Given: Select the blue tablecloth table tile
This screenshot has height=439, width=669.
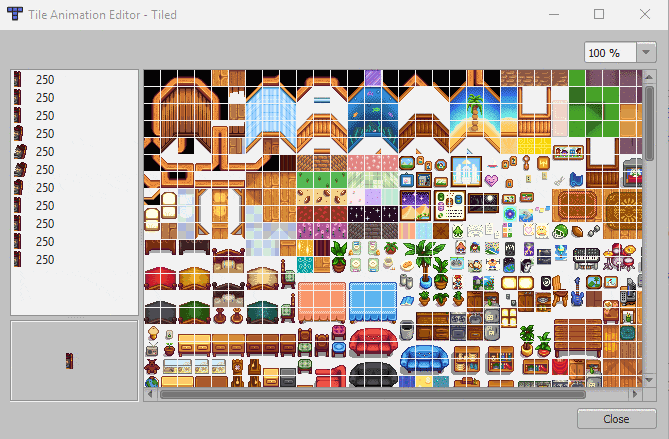Looking at the screenshot, I should coord(373,303).
